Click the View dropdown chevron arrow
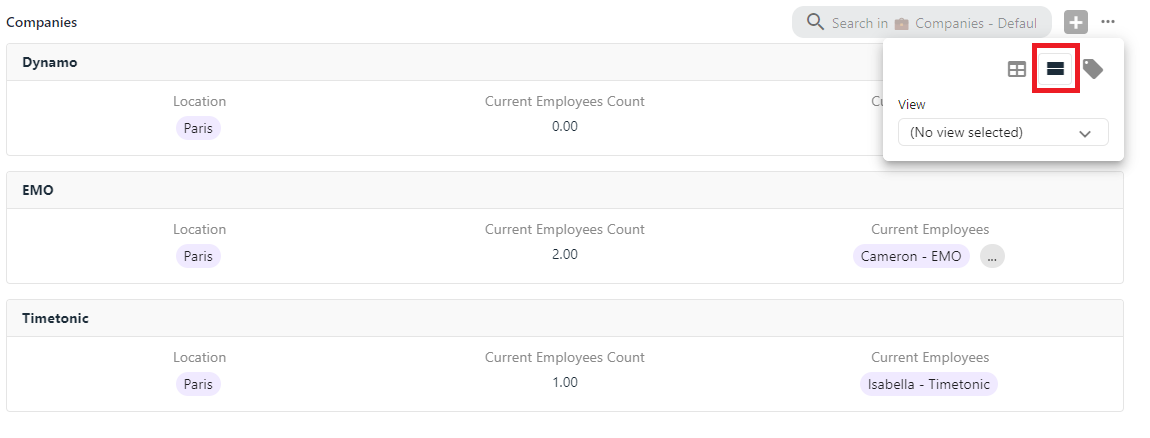Viewport: 1150px width, 438px height. click(x=1085, y=134)
